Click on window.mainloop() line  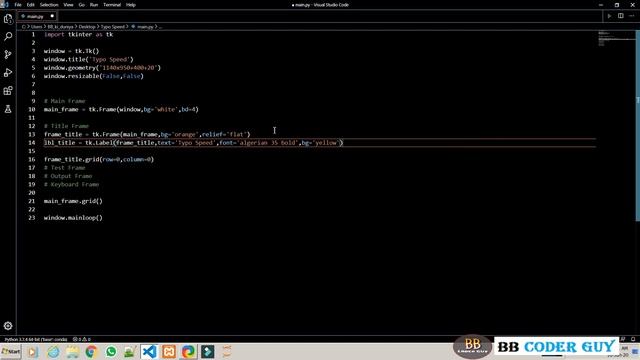tap(73, 218)
